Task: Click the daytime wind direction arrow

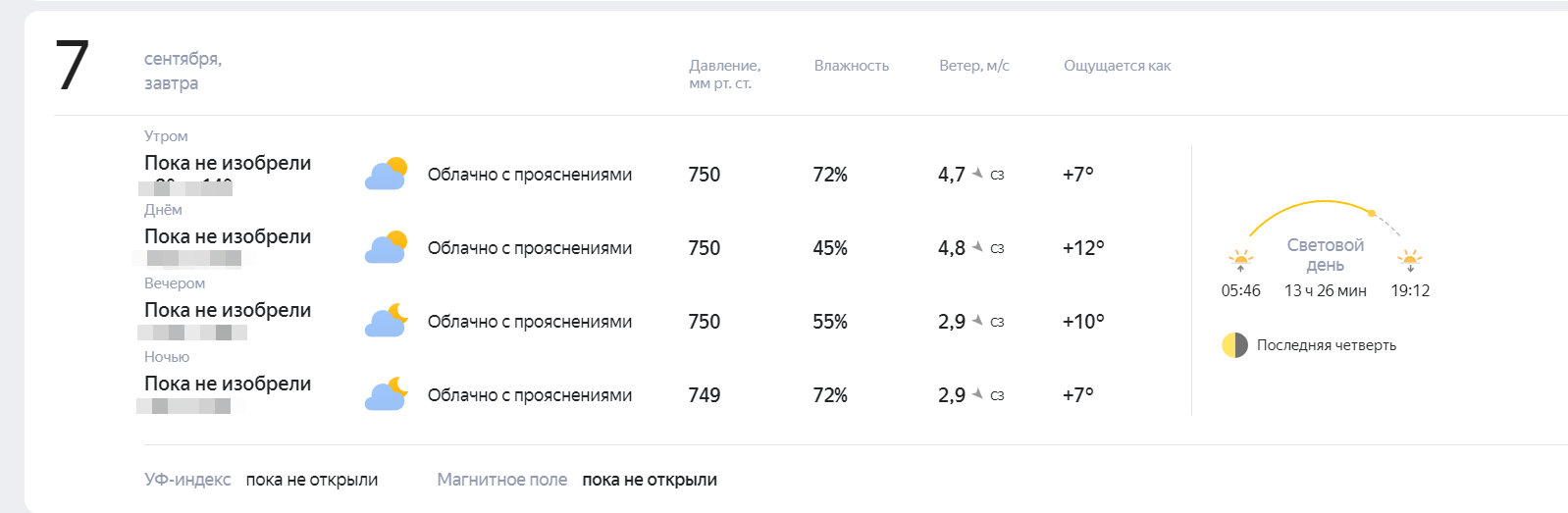Action: 977,247
